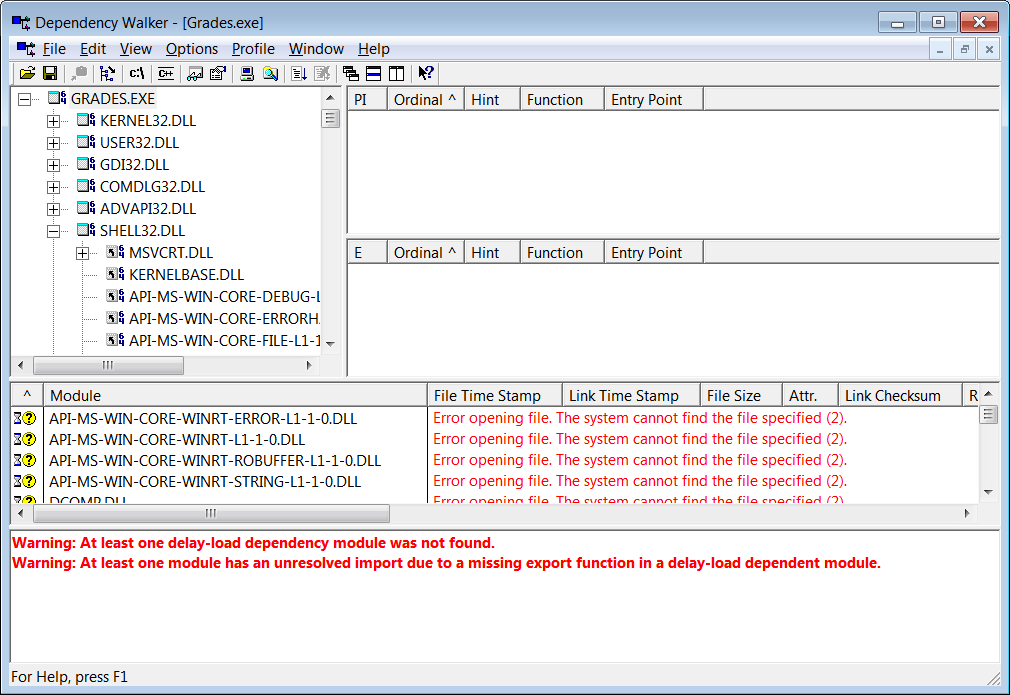Expand the MSVCRT.DLL tree node
The image size is (1010, 695).
(82, 253)
